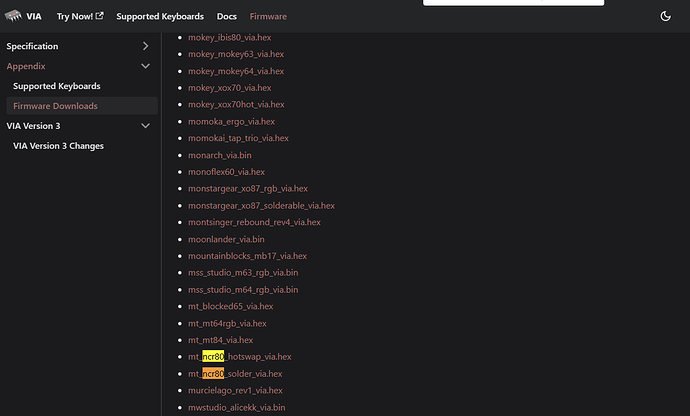Go to the VIA home text link
The height and width of the screenshot is (416, 690).
coord(34,16)
